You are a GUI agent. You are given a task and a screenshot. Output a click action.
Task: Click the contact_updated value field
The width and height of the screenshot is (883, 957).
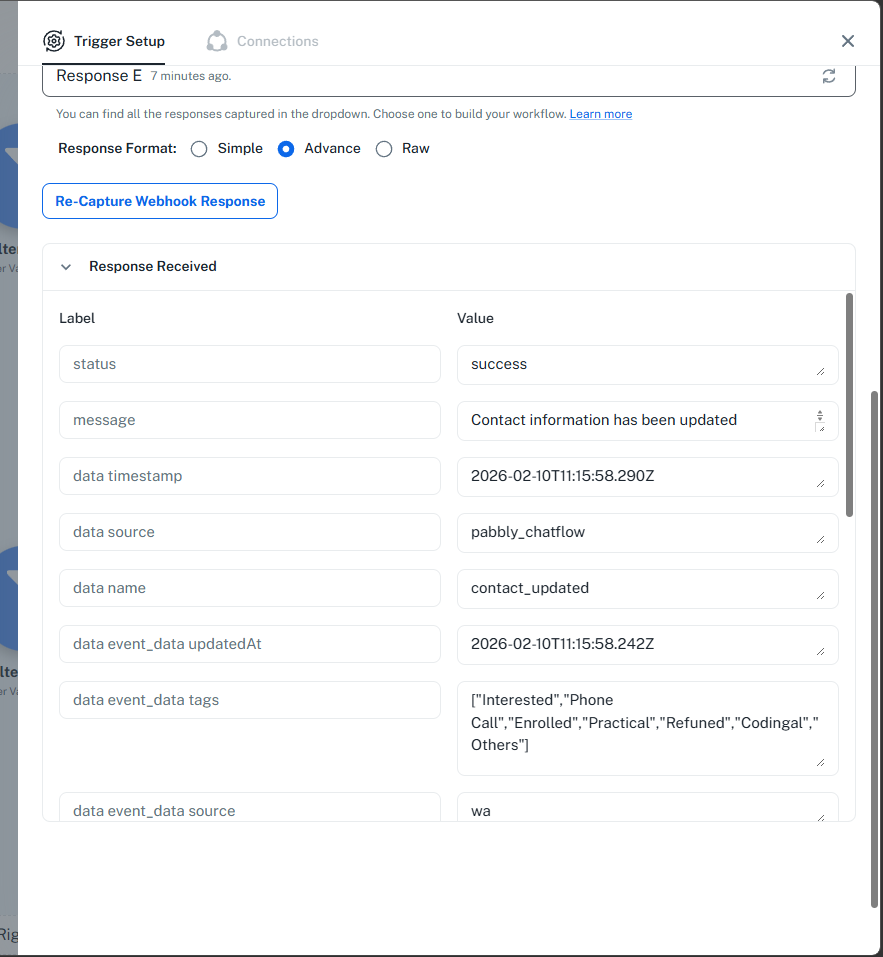(x=640, y=588)
